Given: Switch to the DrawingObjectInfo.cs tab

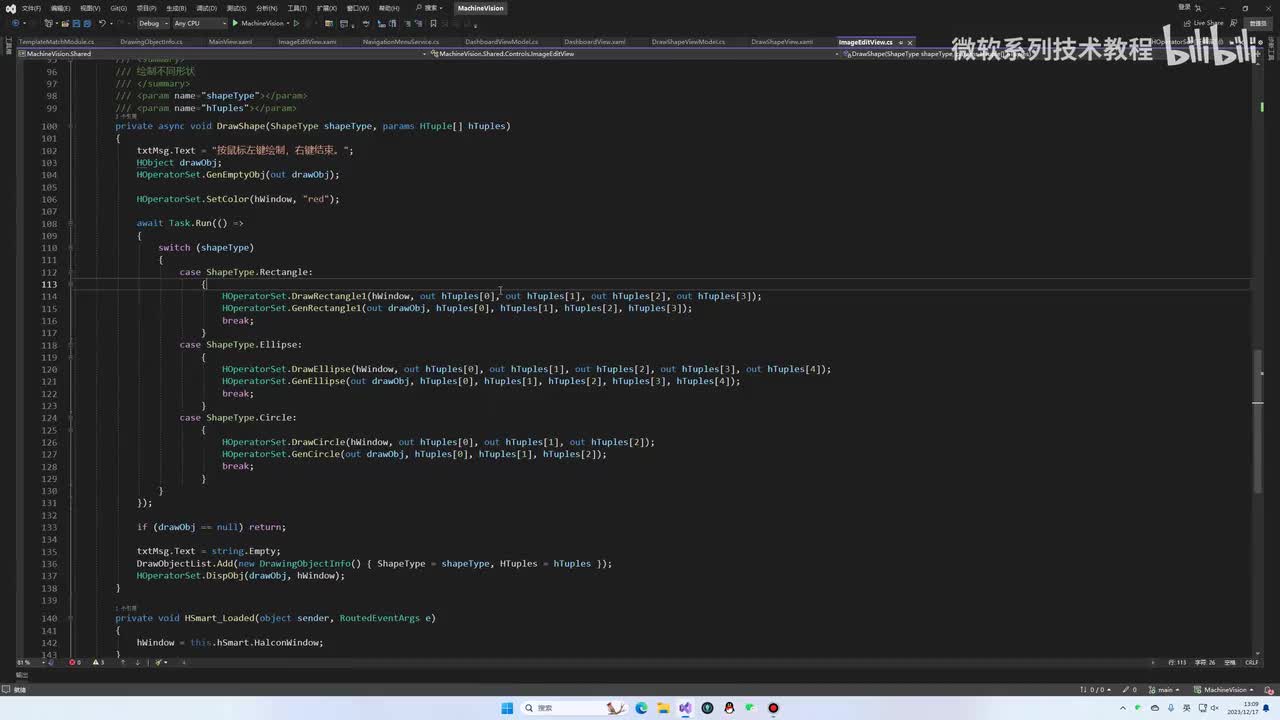Looking at the screenshot, I should pyautogui.click(x=151, y=42).
